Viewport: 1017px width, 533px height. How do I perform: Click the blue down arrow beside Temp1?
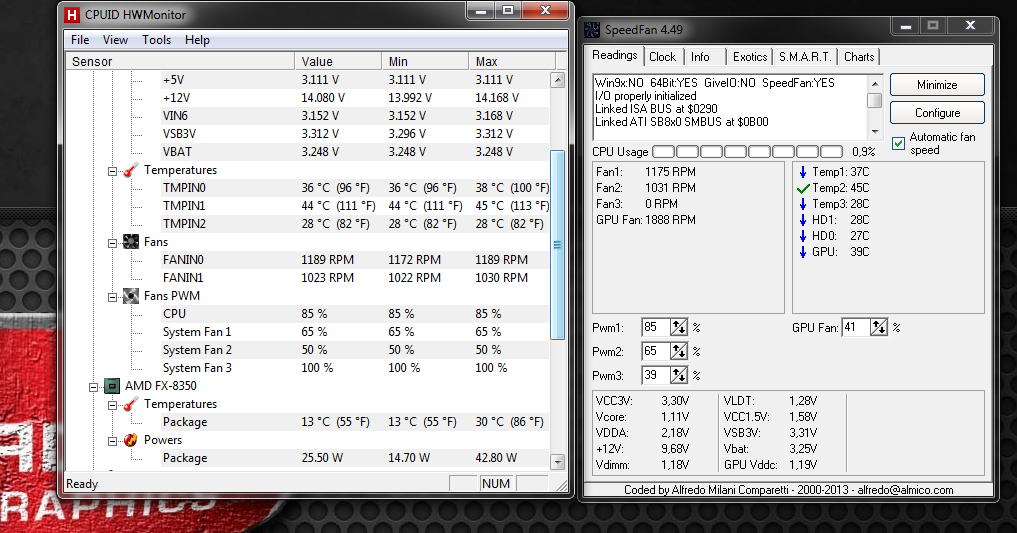click(803, 172)
